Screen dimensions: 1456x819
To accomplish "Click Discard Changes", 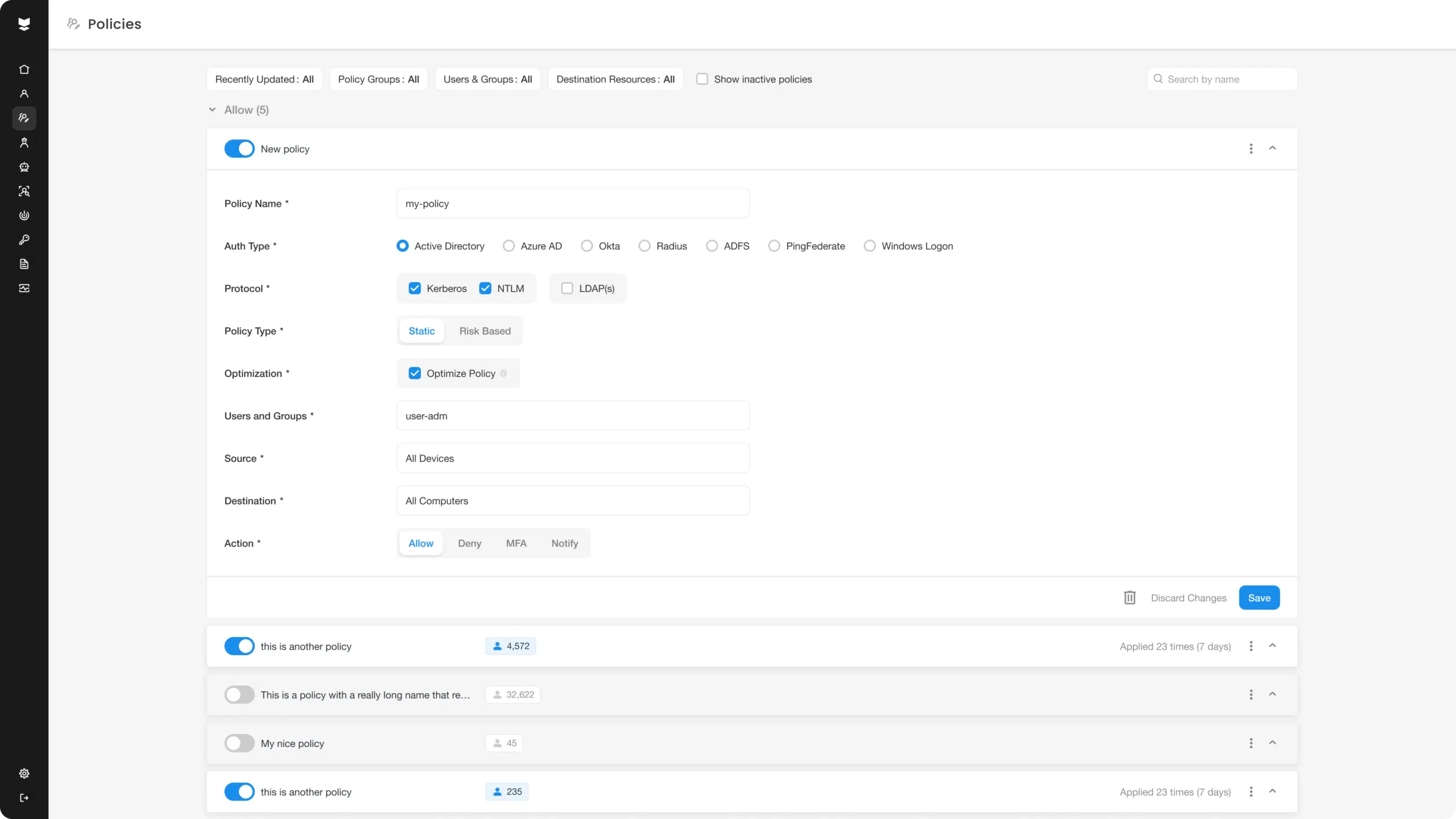I will coord(1188,598).
